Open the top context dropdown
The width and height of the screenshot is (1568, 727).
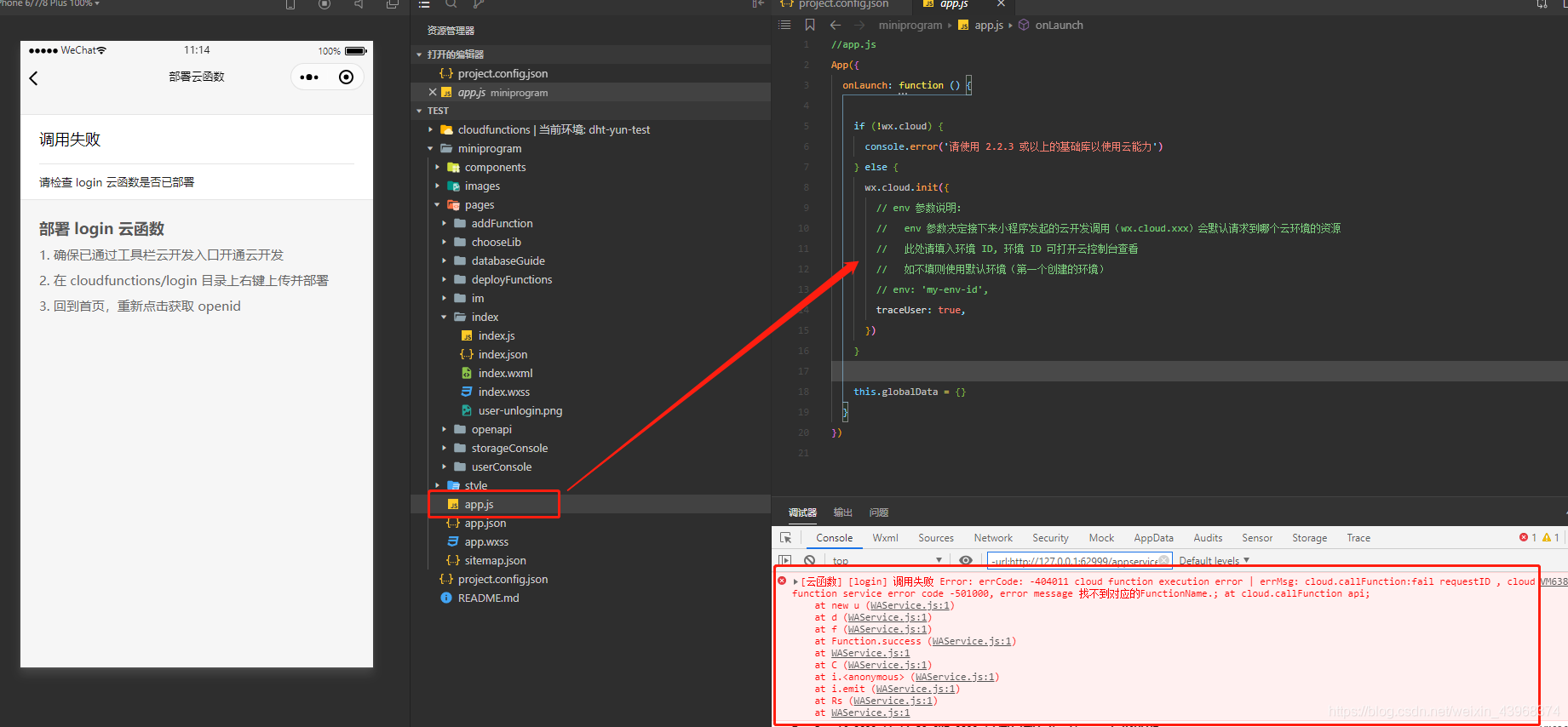pyautogui.click(x=887, y=560)
